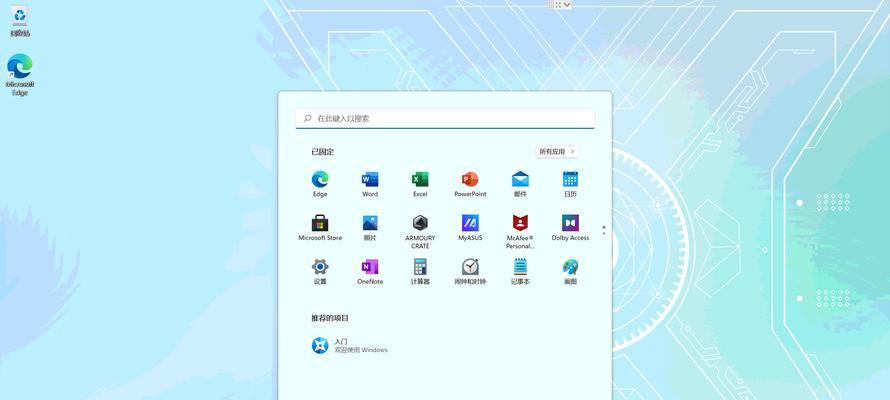Screen dimensions: 890x400
Task: Click the 所有应用 all apps button
Action: coord(557,151)
